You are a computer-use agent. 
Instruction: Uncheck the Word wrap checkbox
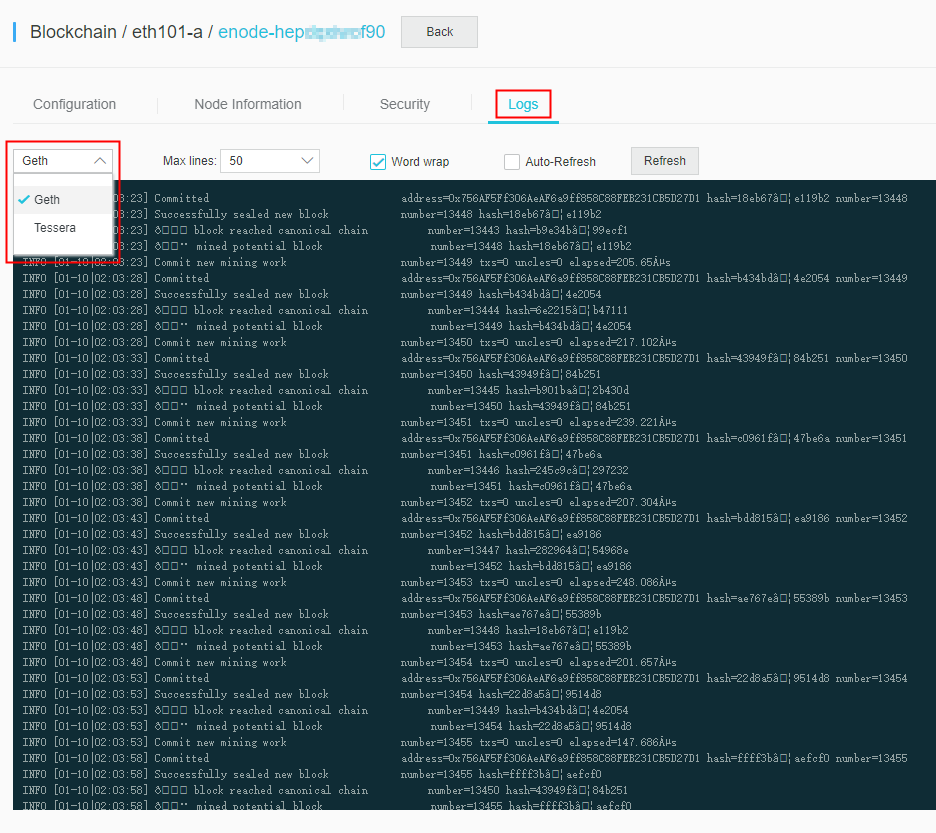tap(378, 162)
